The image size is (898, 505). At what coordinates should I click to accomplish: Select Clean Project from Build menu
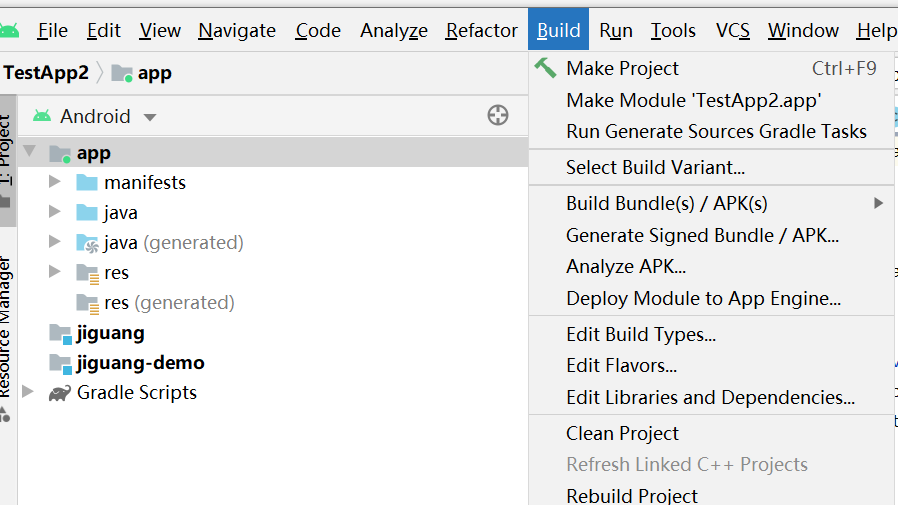tap(622, 433)
